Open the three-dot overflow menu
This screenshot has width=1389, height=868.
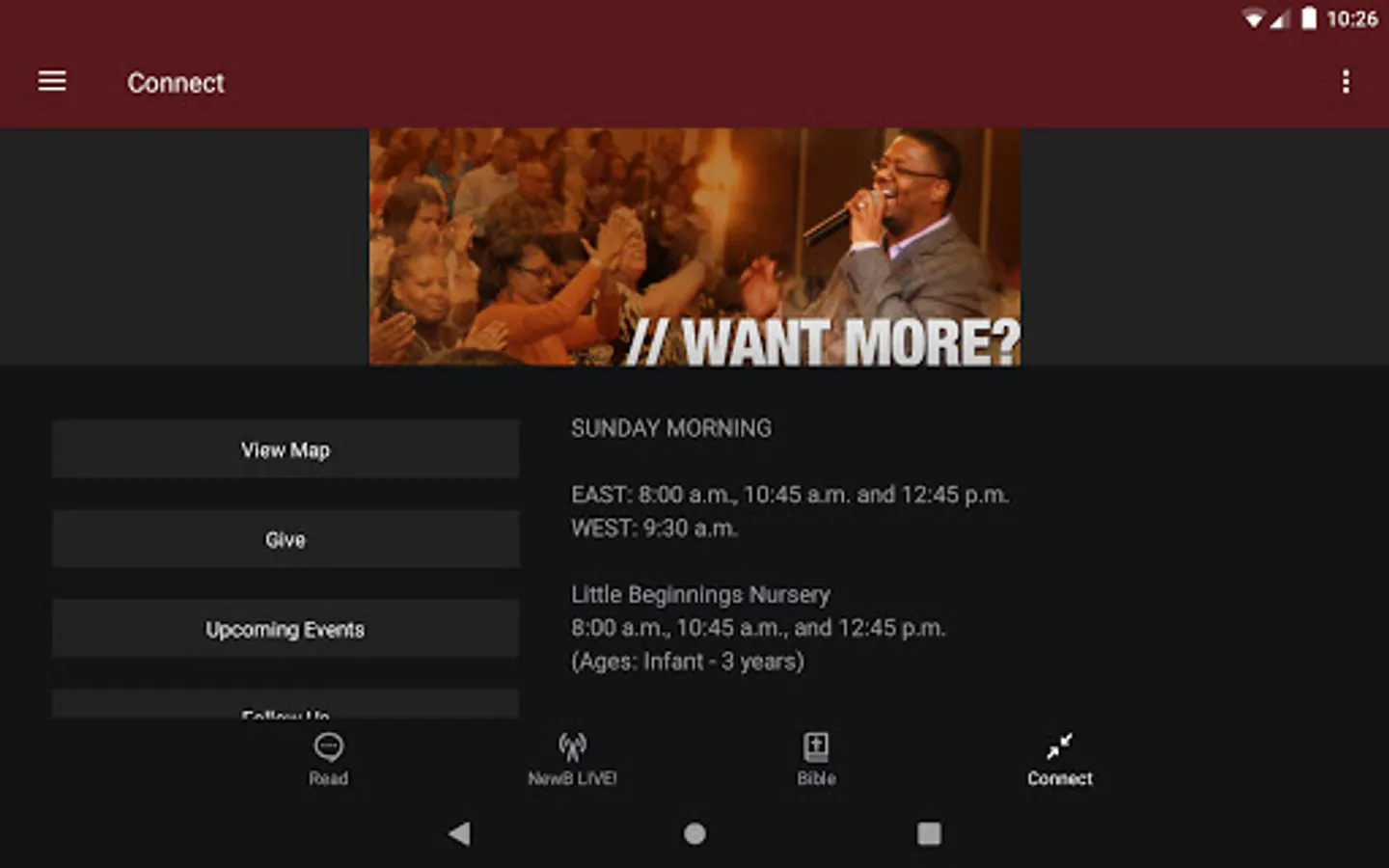point(1346,82)
